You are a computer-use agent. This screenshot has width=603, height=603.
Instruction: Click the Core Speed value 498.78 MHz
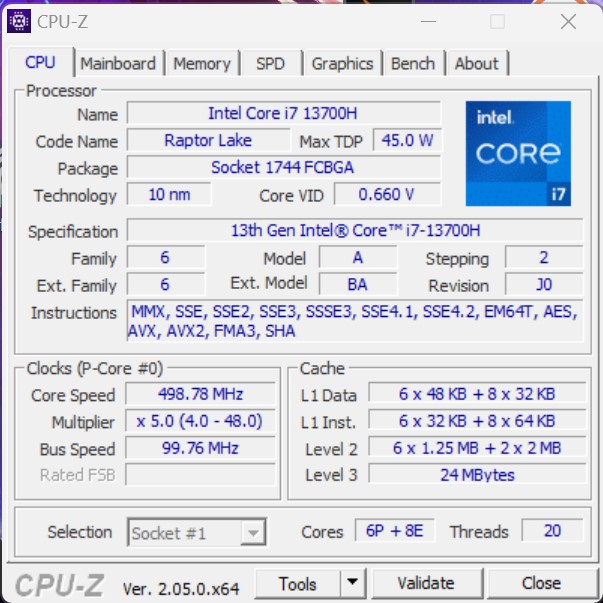click(200, 394)
